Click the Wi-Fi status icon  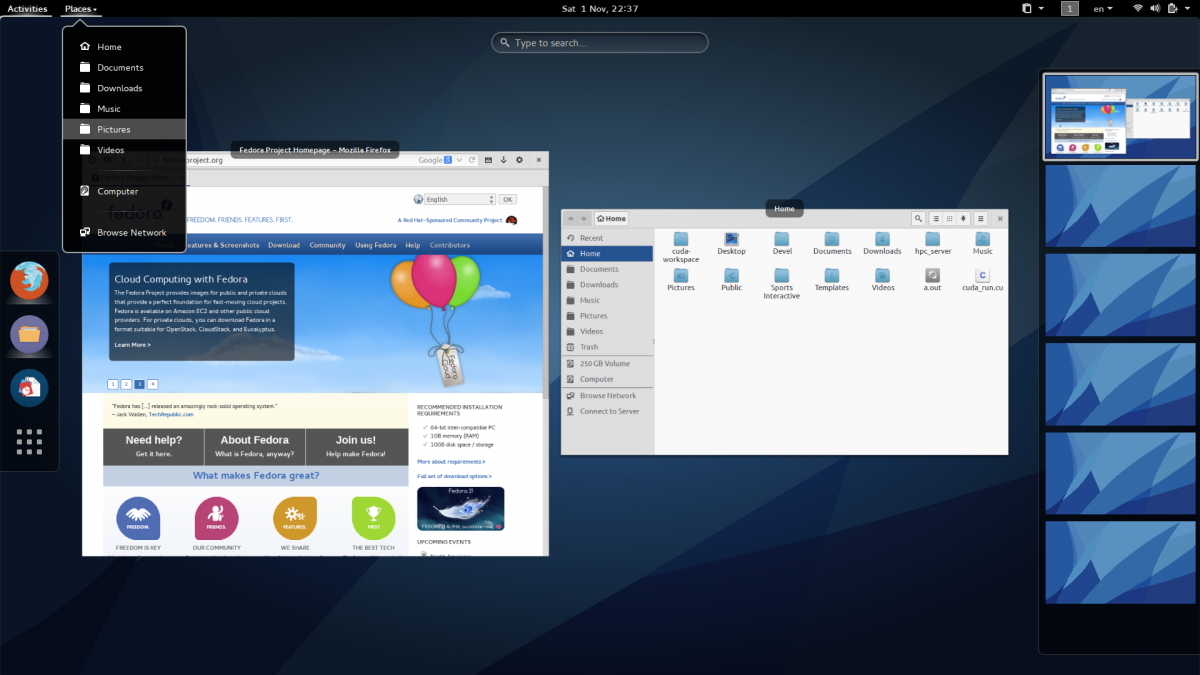point(1138,8)
